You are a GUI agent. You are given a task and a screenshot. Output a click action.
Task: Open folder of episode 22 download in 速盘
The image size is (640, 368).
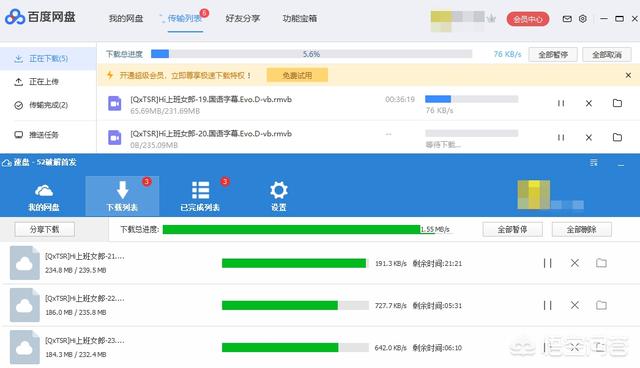(x=601, y=305)
